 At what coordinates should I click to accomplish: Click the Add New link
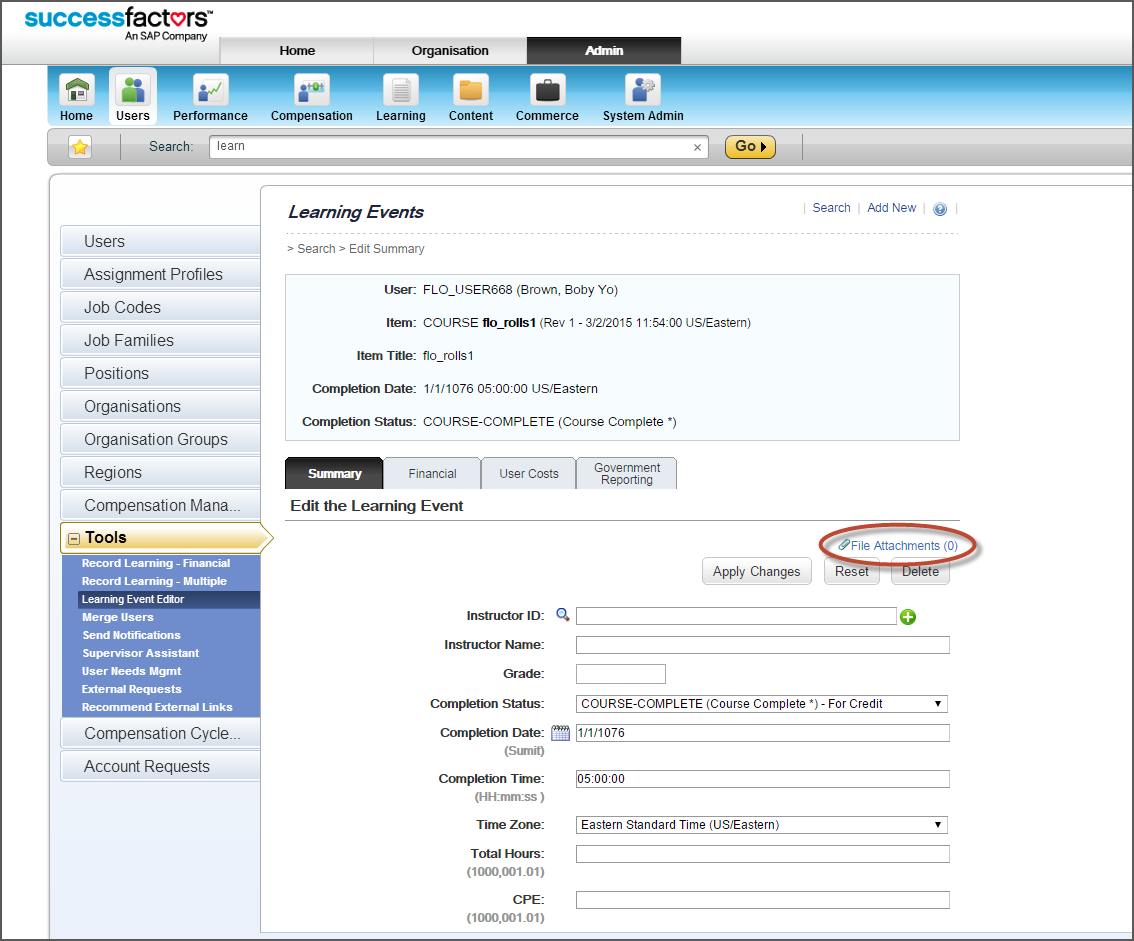point(891,208)
